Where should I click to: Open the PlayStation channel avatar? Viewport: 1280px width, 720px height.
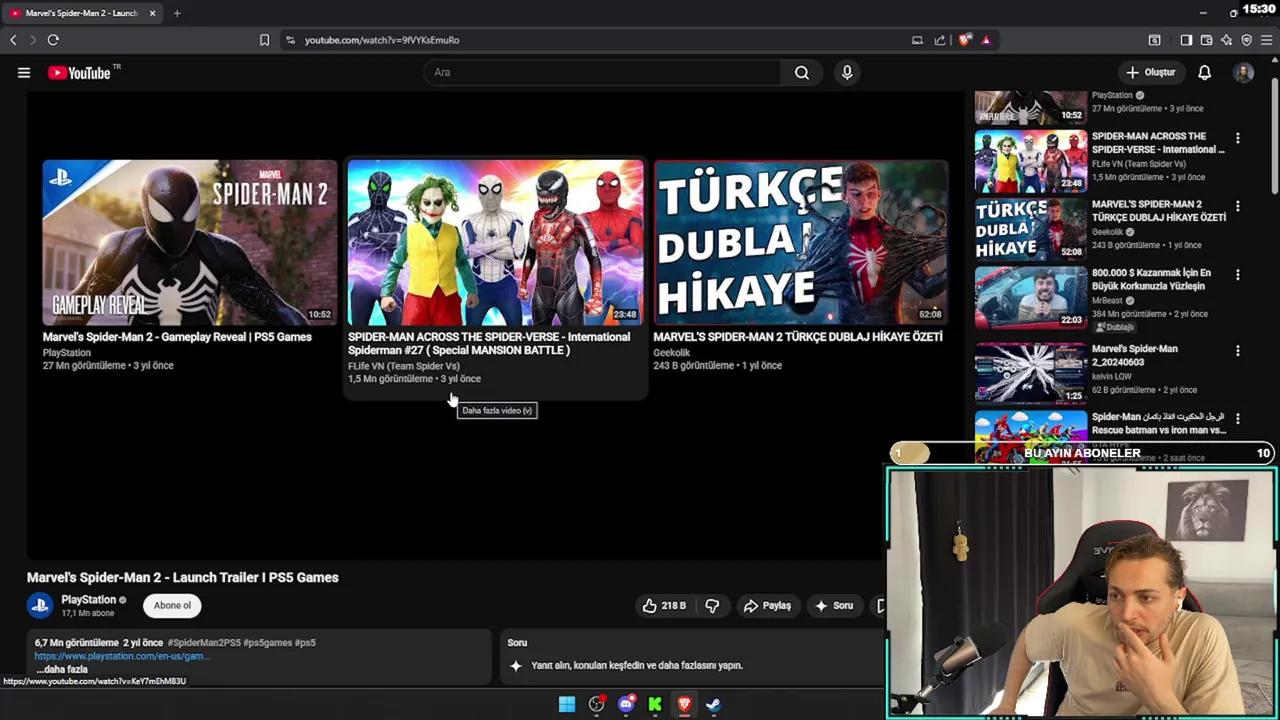[40, 605]
